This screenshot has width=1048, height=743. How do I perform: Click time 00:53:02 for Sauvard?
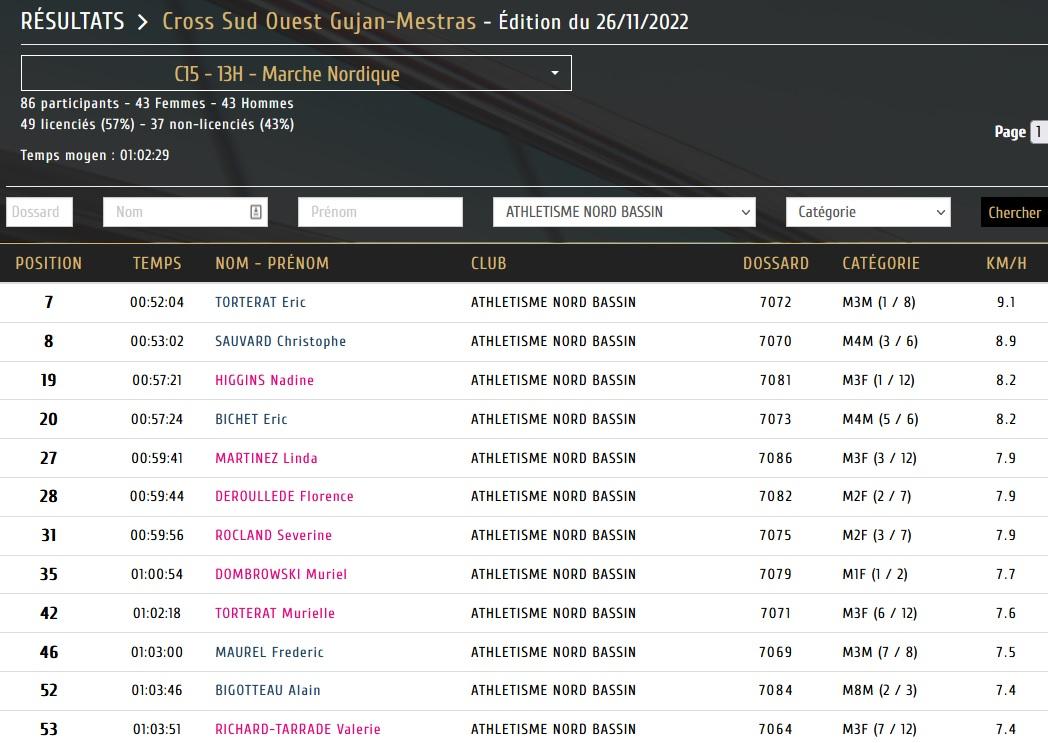point(157,341)
